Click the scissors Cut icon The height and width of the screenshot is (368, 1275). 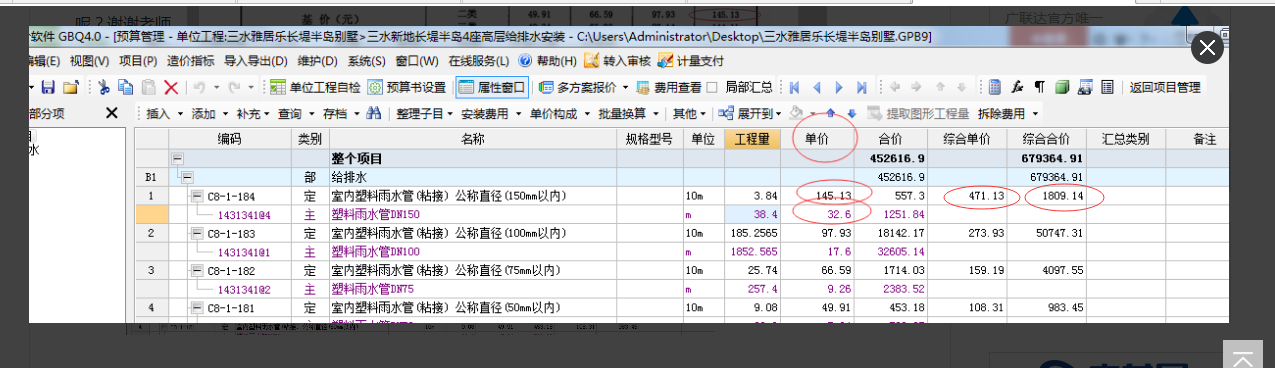point(103,87)
